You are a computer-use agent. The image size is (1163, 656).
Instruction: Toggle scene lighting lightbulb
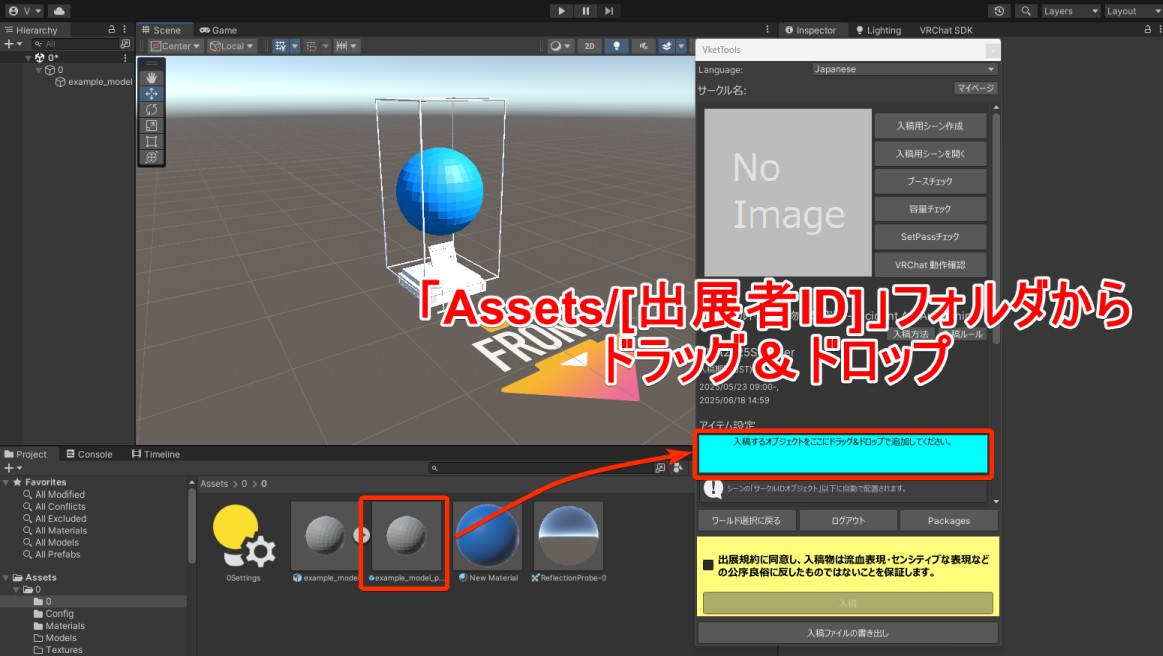tap(616, 46)
